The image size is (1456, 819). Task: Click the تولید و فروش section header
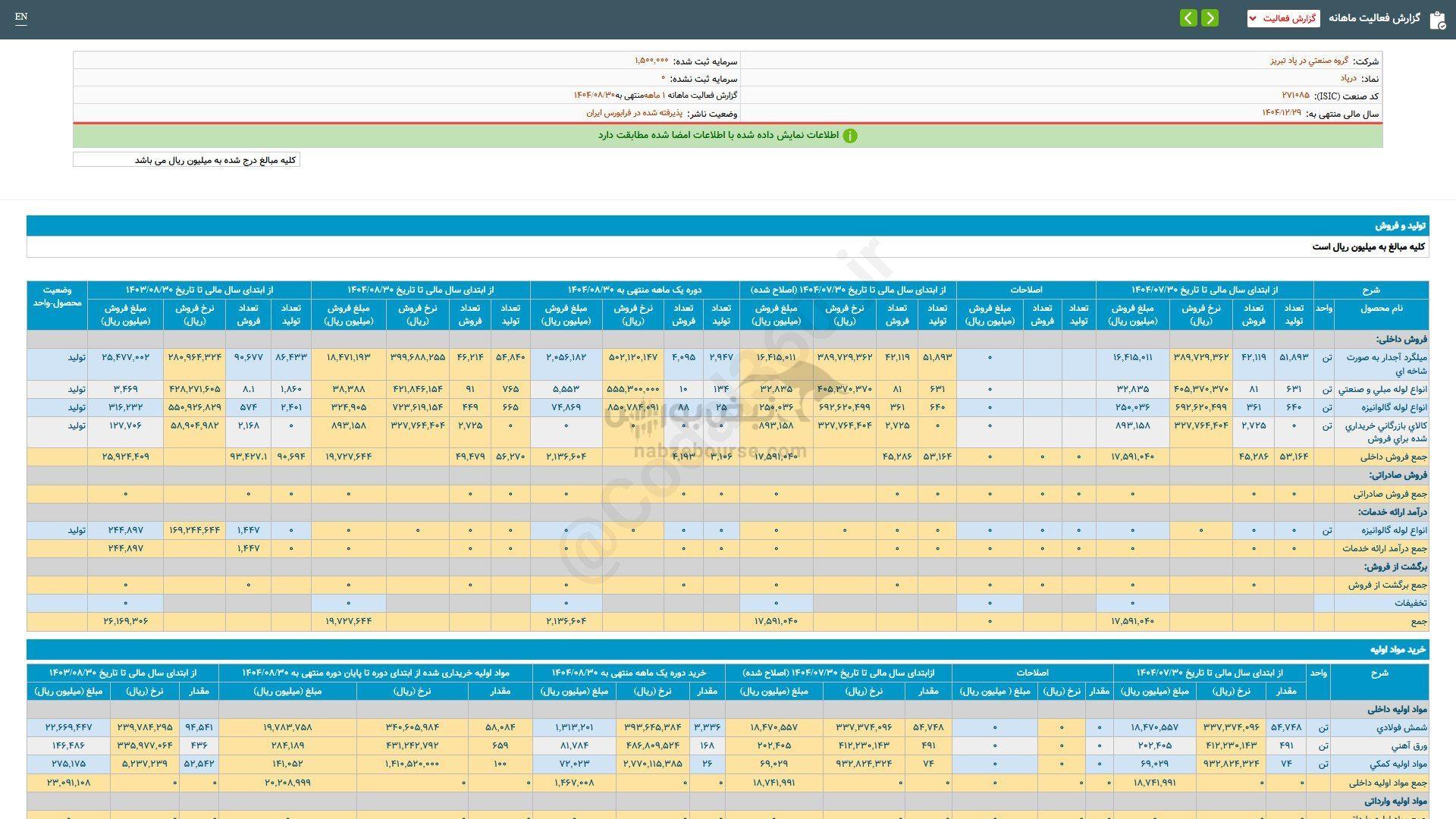[1401, 226]
